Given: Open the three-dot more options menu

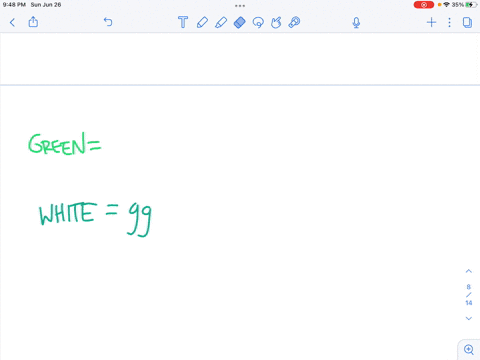Looking at the screenshot, I should 449,22.
